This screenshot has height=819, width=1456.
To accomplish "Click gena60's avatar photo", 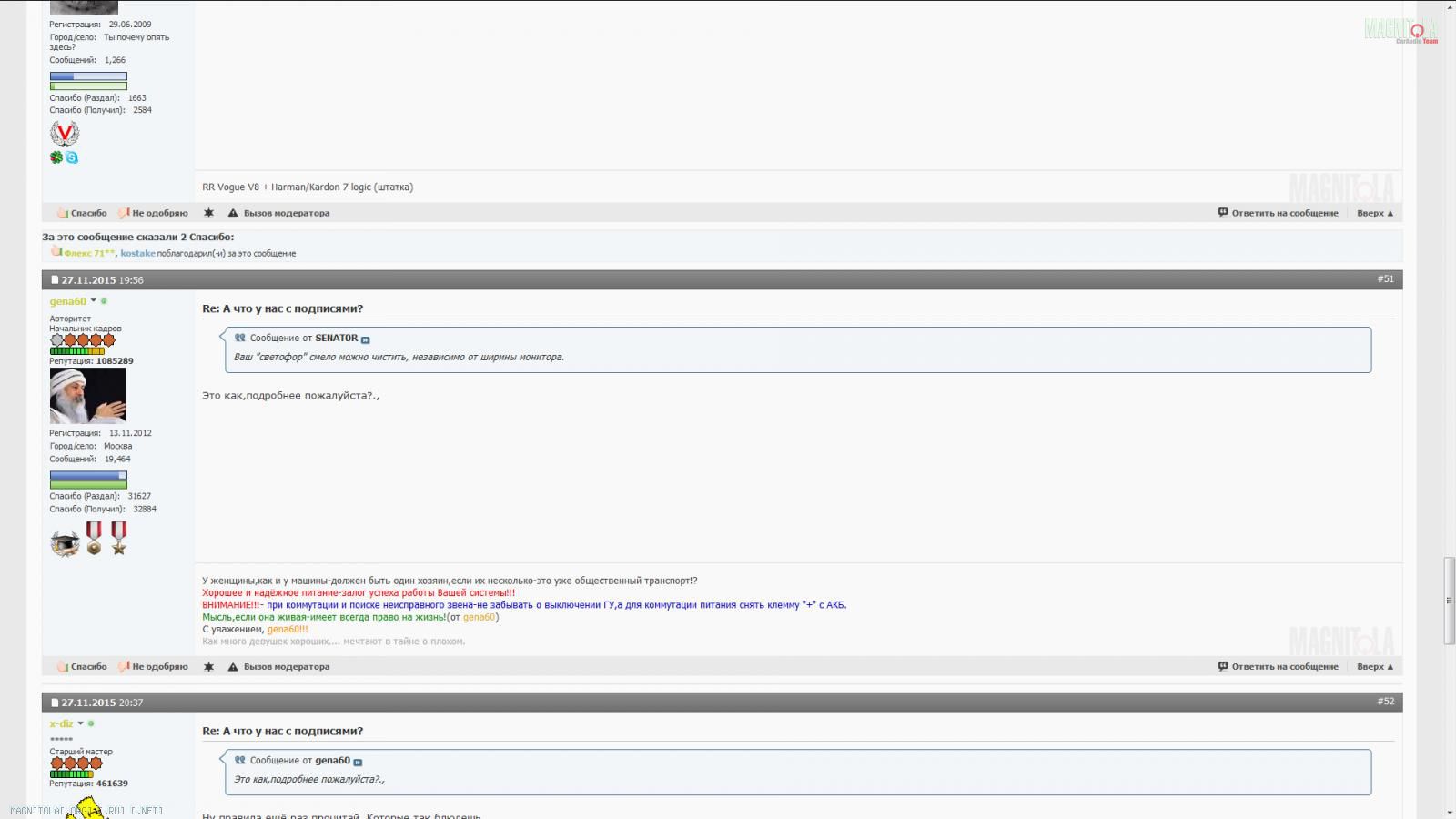I will (x=88, y=396).
